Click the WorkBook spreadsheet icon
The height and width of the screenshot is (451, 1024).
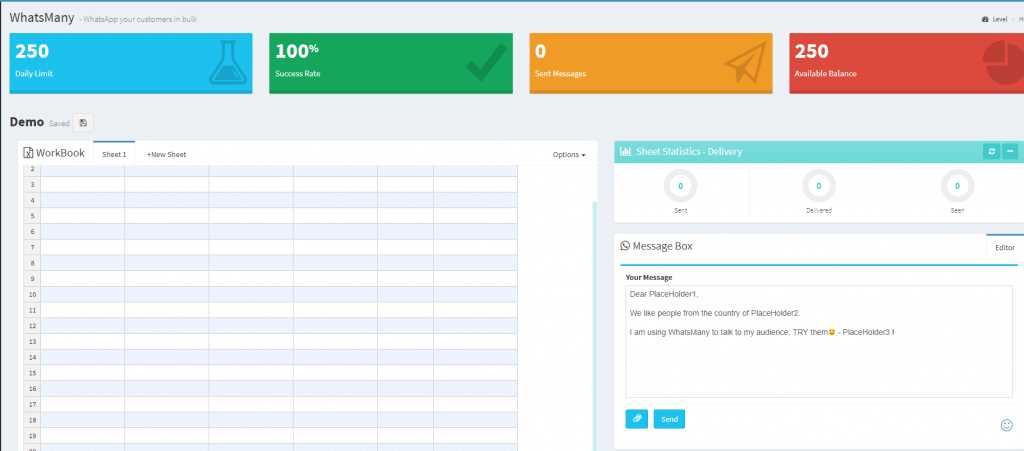28,153
